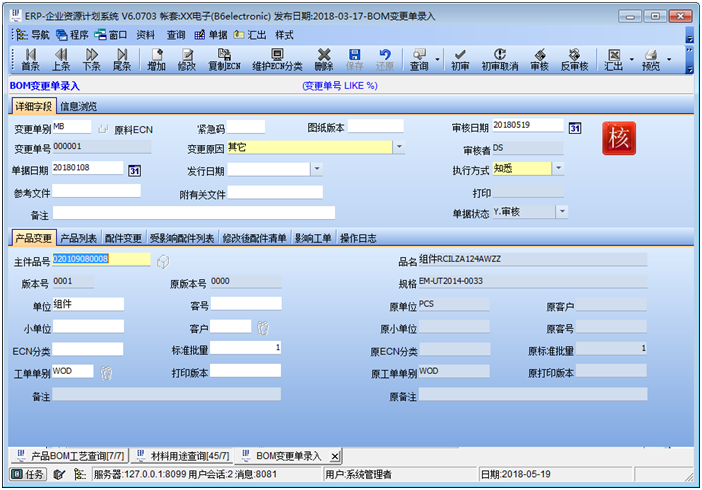702x490 pixels.
Task: Click lookup icon beside 主件品号 field
Action: (163, 261)
